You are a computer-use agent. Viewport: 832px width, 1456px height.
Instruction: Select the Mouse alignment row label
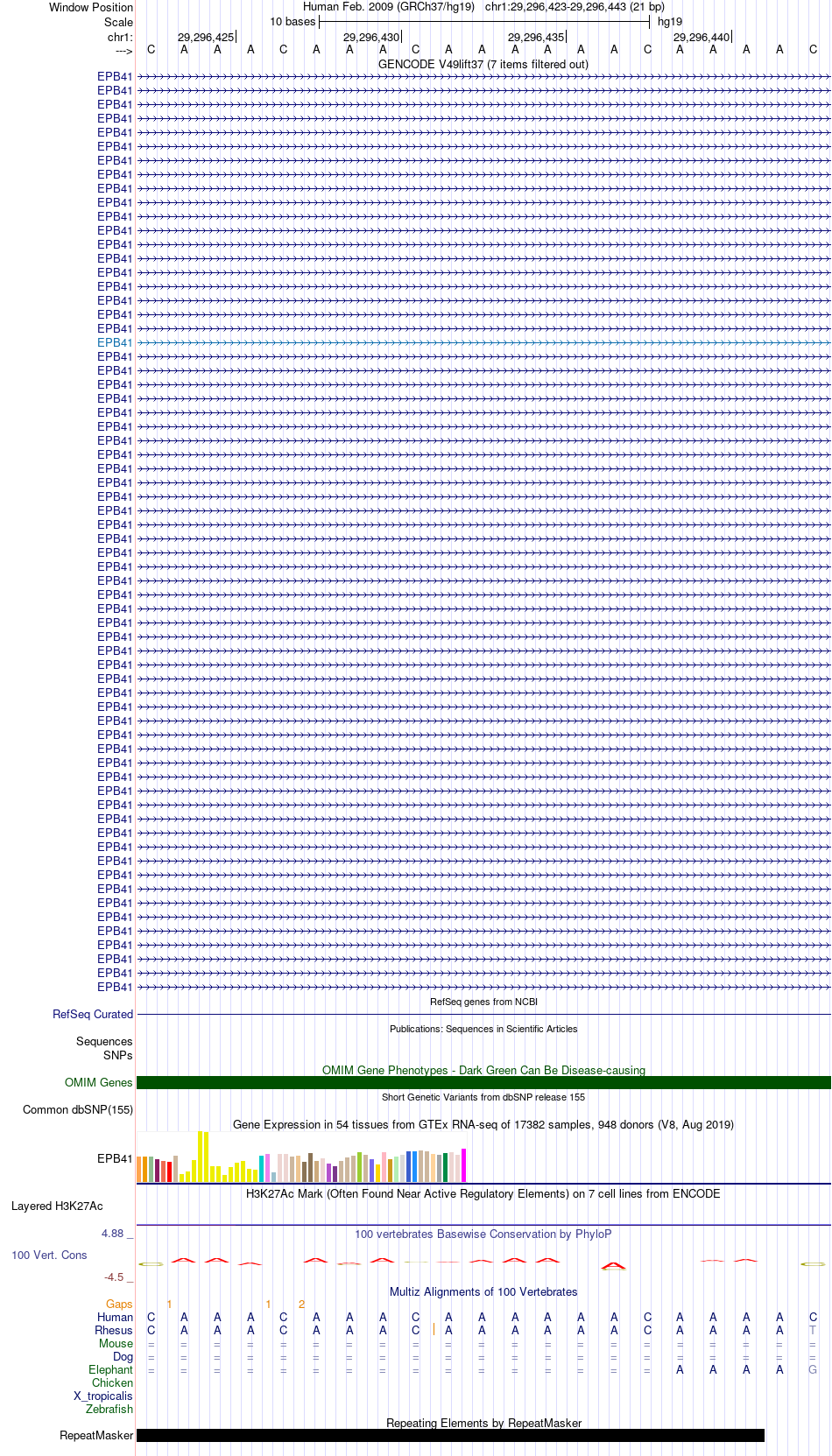116,1343
